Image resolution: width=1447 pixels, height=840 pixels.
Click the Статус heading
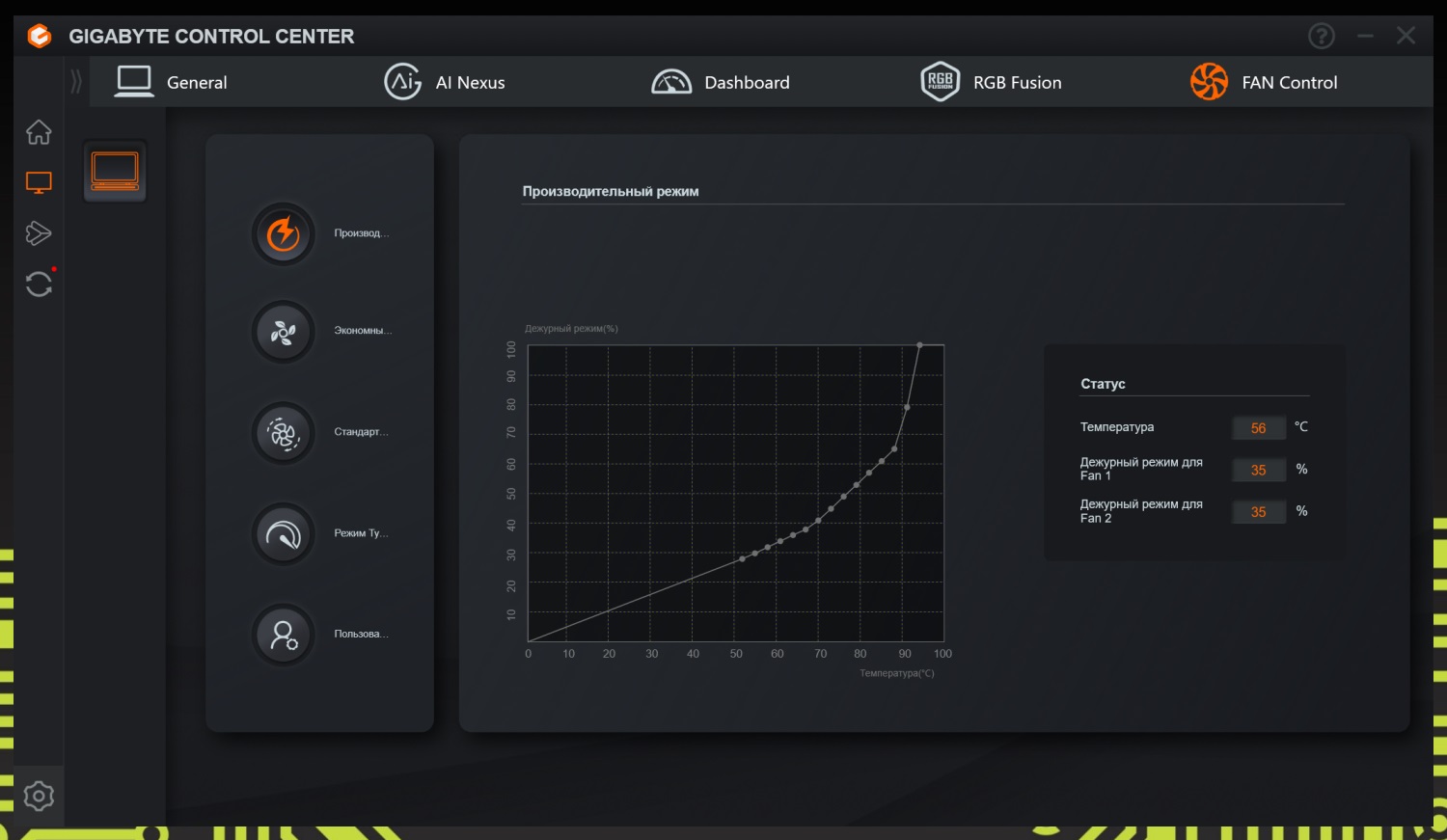pos(1103,384)
